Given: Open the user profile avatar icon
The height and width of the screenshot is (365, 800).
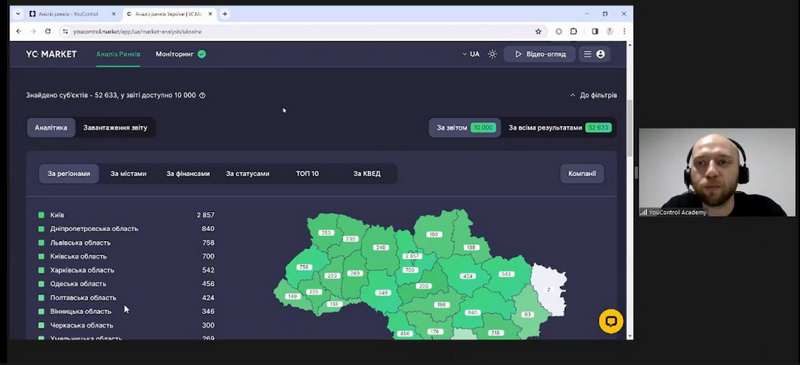Looking at the screenshot, I should (601, 54).
